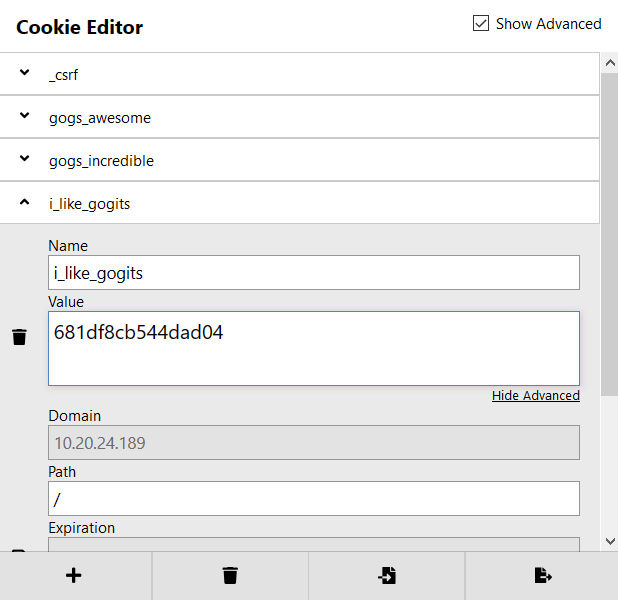
Task: Expand the gogs_awesome cookie chevron
Action: coord(24,115)
